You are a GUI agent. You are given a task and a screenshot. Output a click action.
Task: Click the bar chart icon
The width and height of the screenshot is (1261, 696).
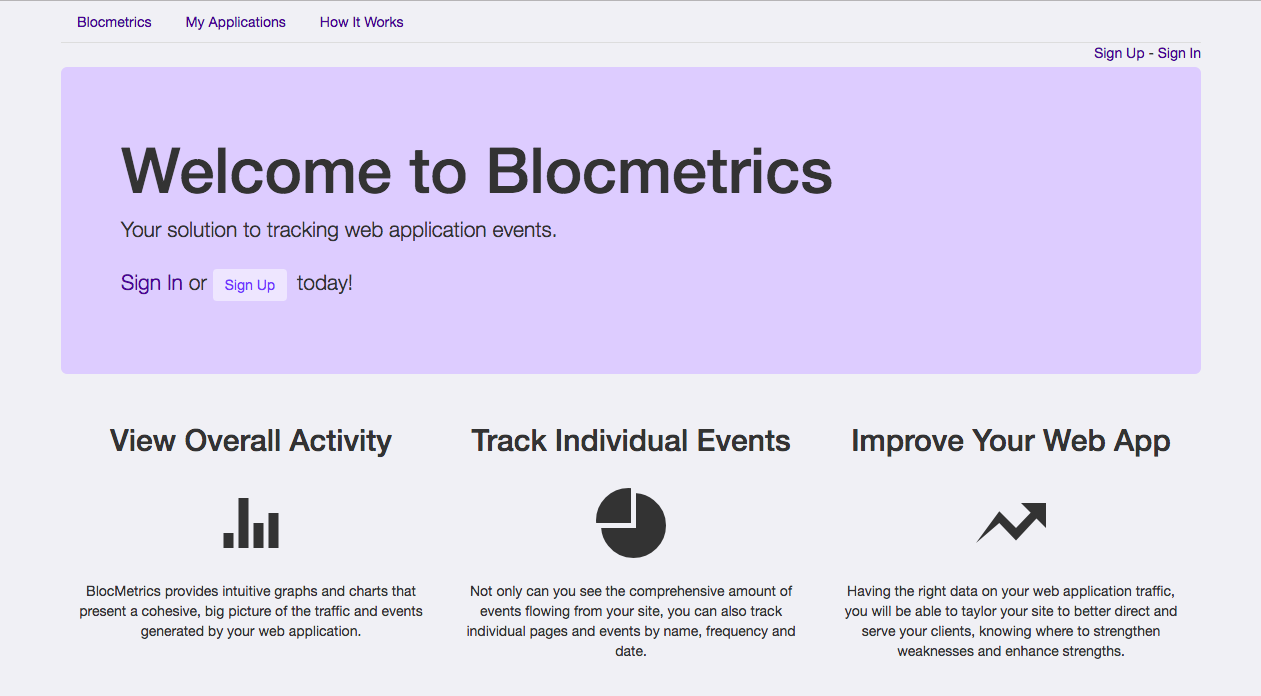[x=251, y=523]
